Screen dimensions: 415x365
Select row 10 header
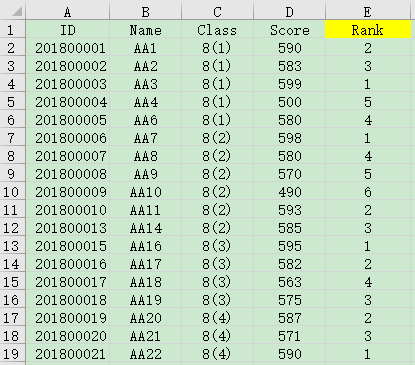pos(13,192)
